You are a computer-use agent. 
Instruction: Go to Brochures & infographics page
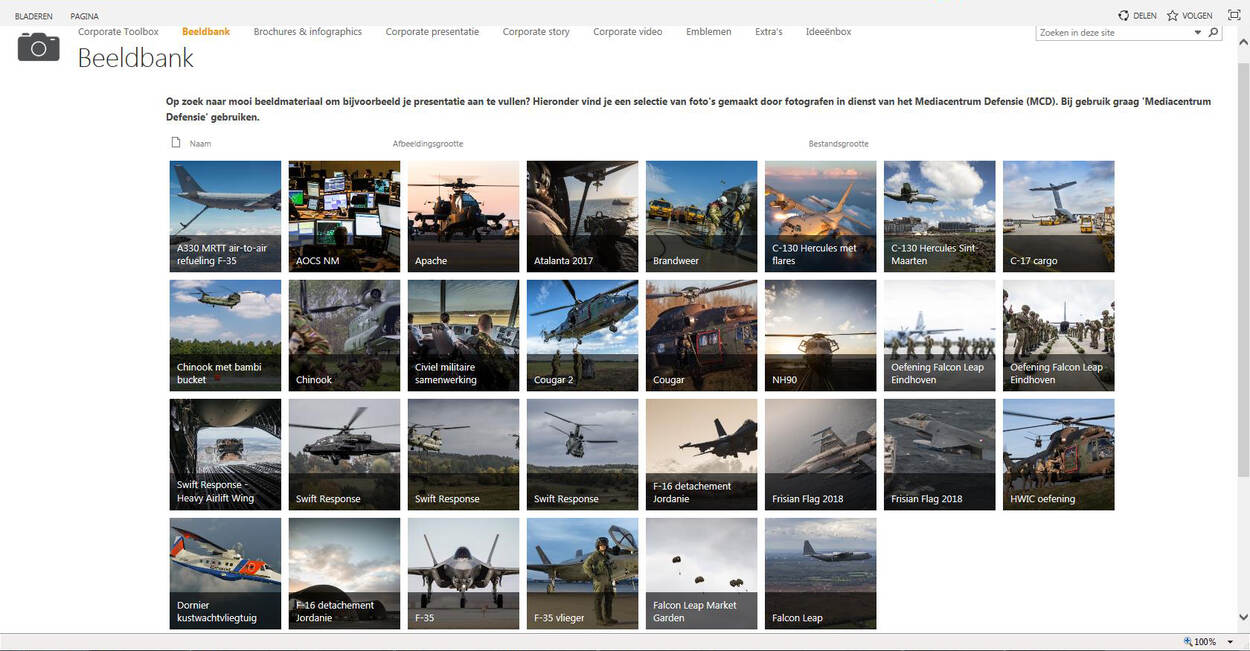pos(307,32)
